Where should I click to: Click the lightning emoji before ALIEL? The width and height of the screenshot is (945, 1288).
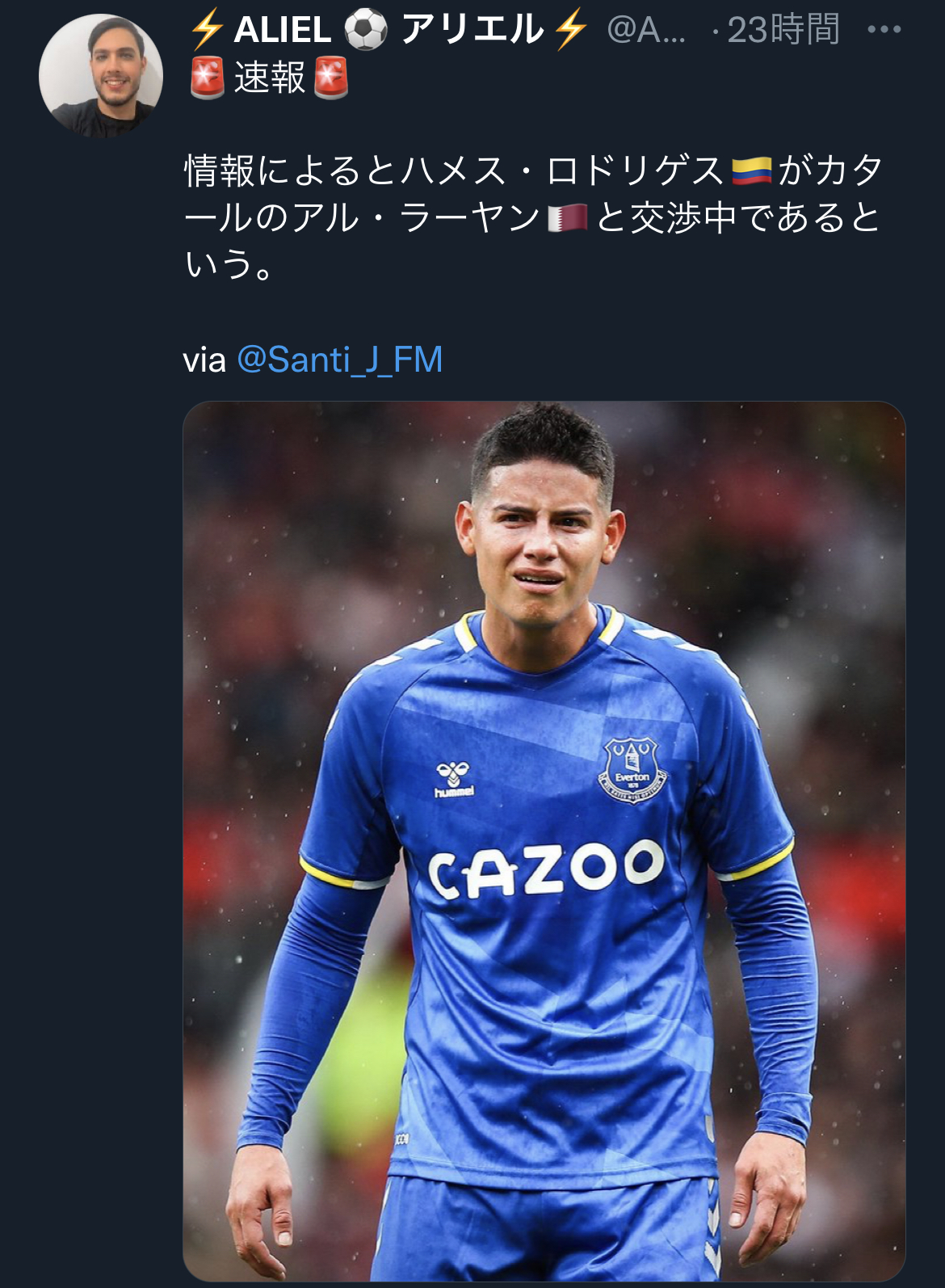click(206, 31)
